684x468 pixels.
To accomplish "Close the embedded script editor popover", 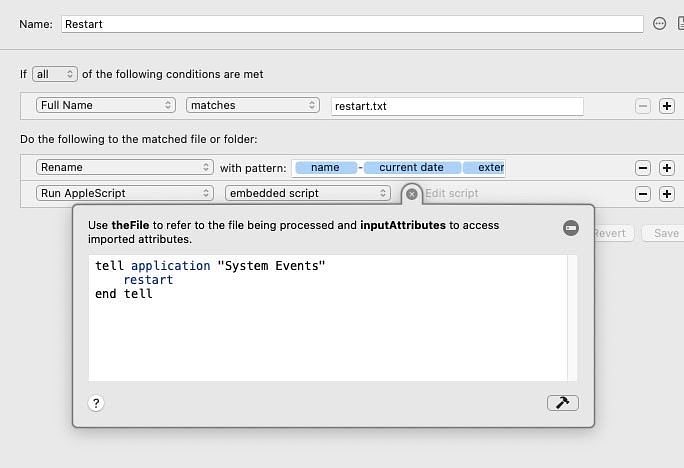I will pyautogui.click(x=411, y=194).
